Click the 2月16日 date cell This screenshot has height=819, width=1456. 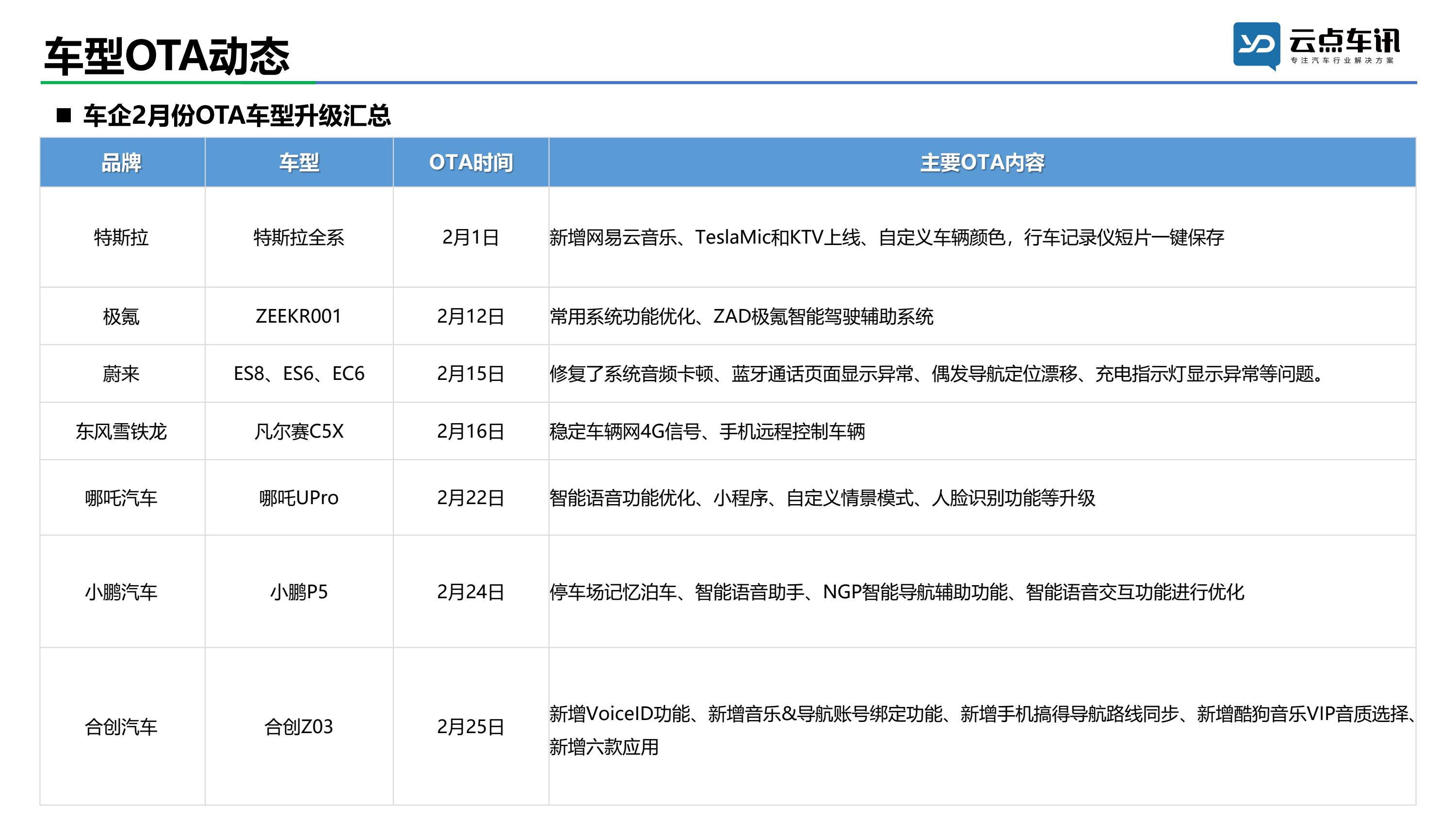coord(471,431)
